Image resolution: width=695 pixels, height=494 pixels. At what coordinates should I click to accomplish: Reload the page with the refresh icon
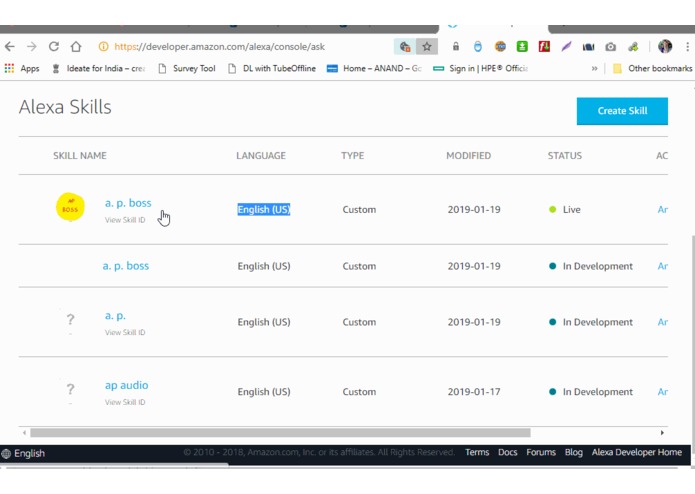click(x=54, y=47)
